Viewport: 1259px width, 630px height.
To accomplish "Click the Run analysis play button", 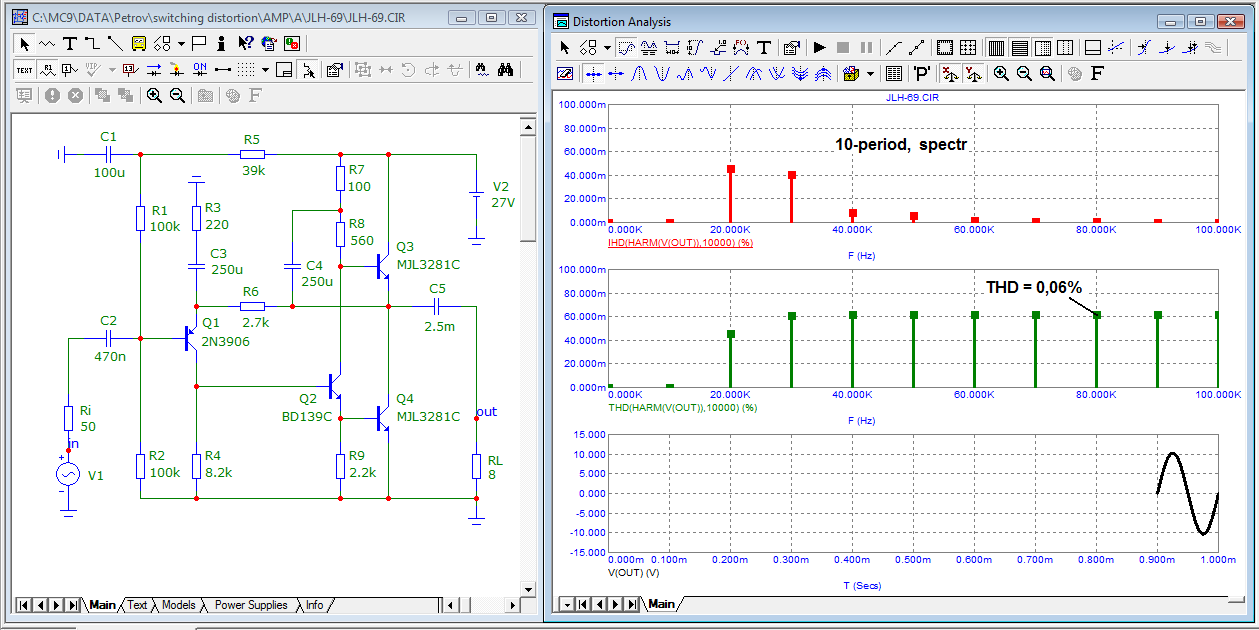I will coord(820,47).
